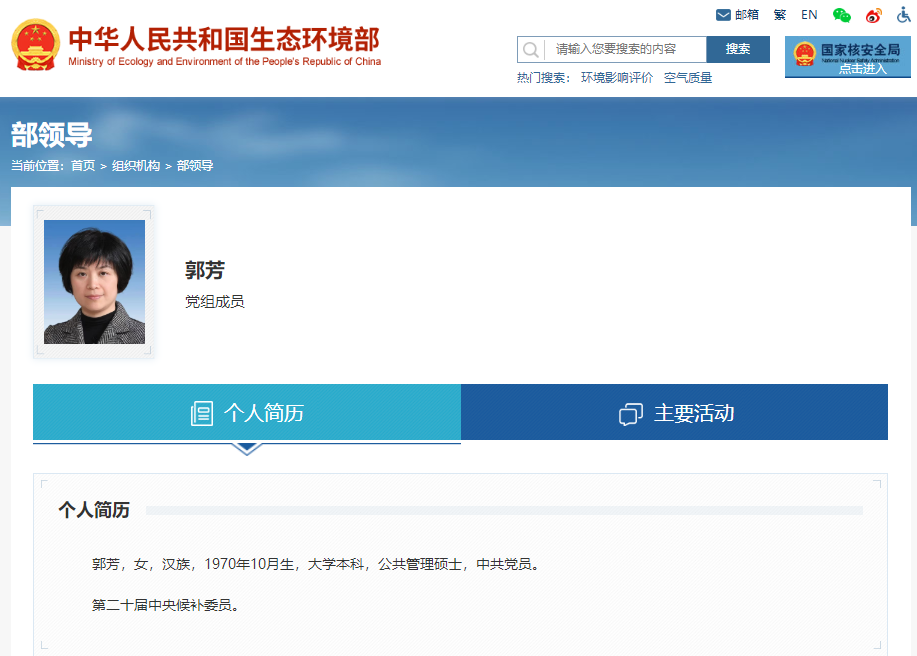Open the Weibo icon link
This screenshot has width=917, height=656.
point(873,15)
